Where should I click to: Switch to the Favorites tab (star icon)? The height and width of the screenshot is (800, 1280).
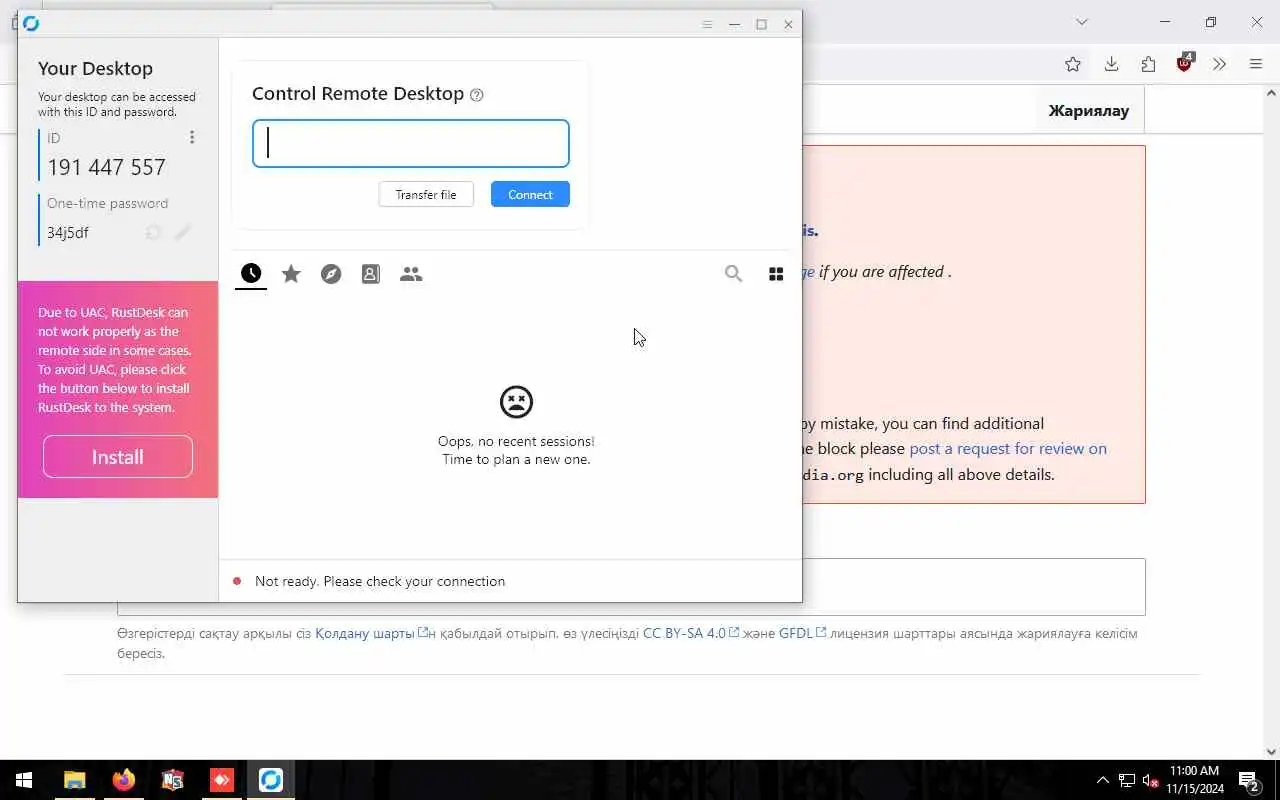pos(291,273)
